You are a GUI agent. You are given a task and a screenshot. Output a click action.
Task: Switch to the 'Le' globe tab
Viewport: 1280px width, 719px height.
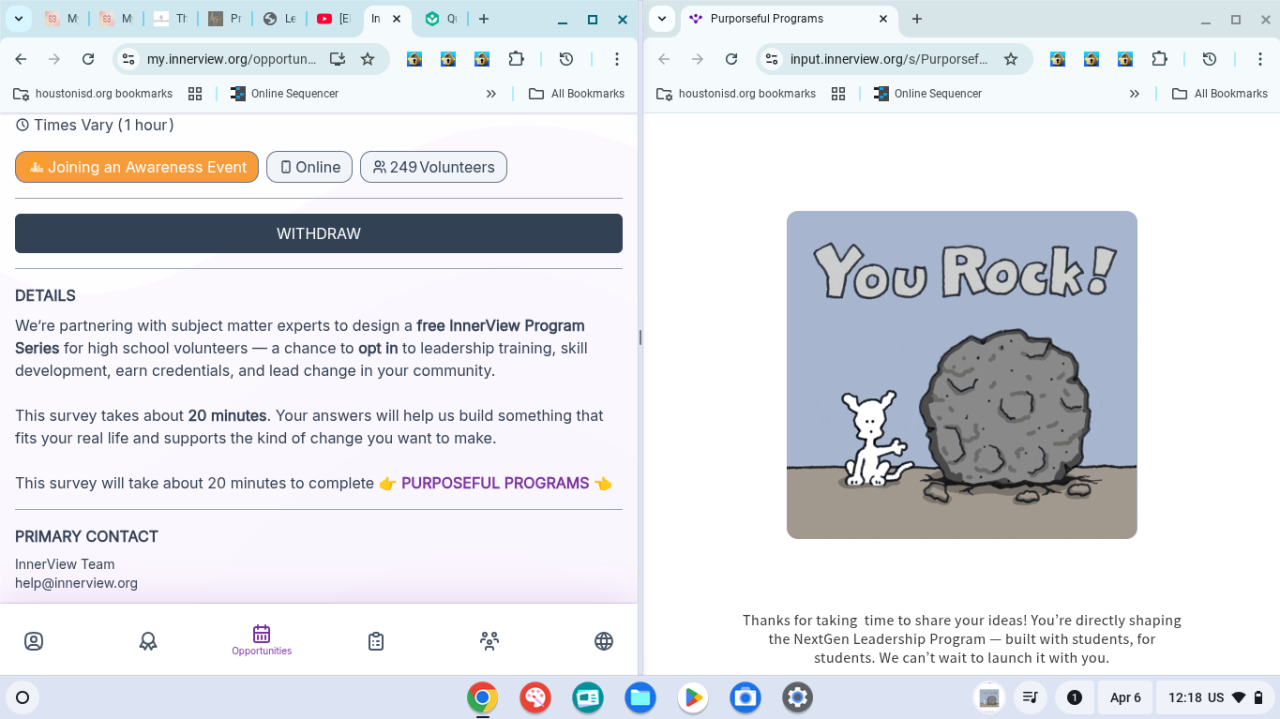(279, 19)
